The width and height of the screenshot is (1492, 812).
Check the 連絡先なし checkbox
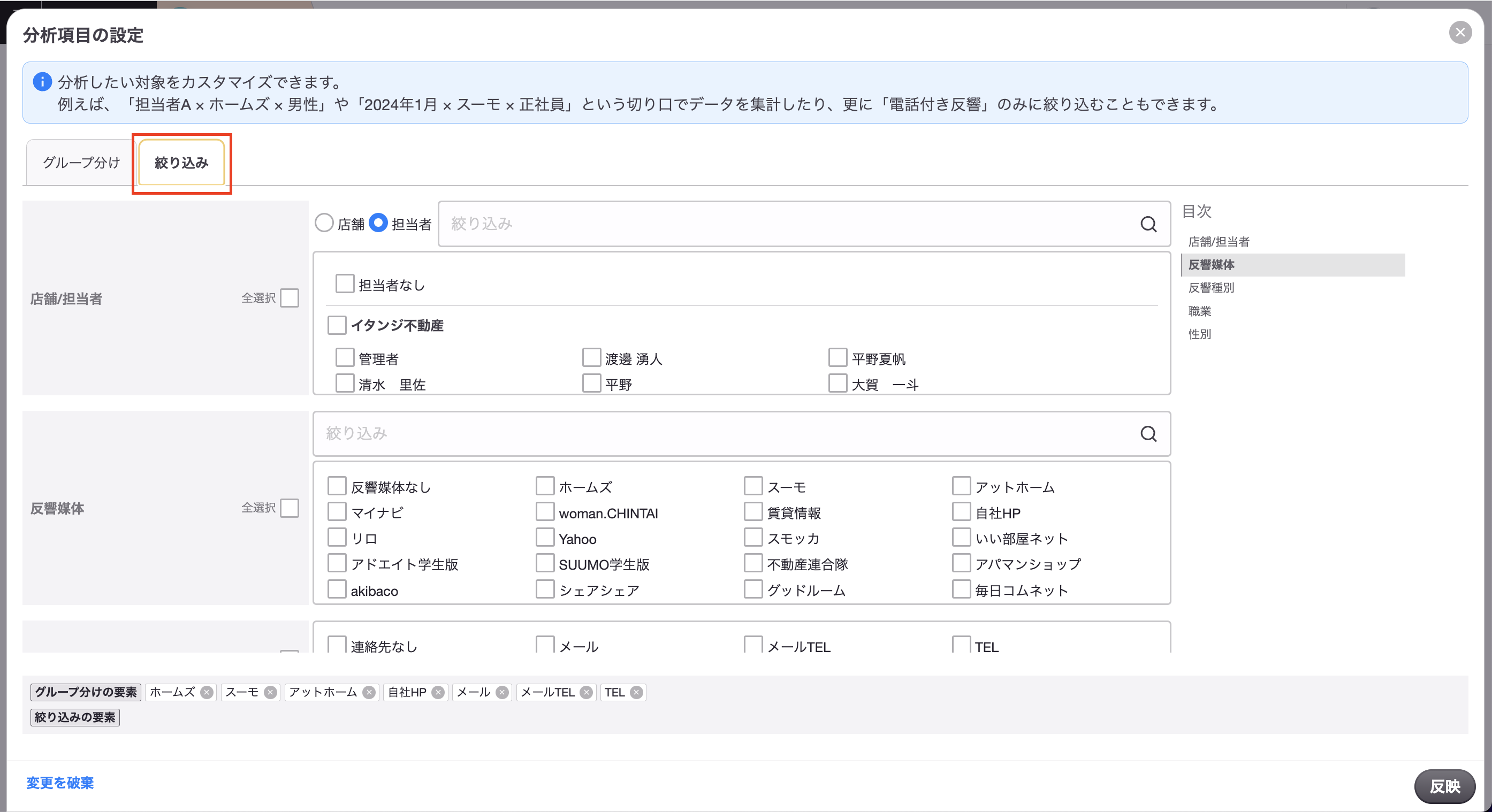click(337, 644)
